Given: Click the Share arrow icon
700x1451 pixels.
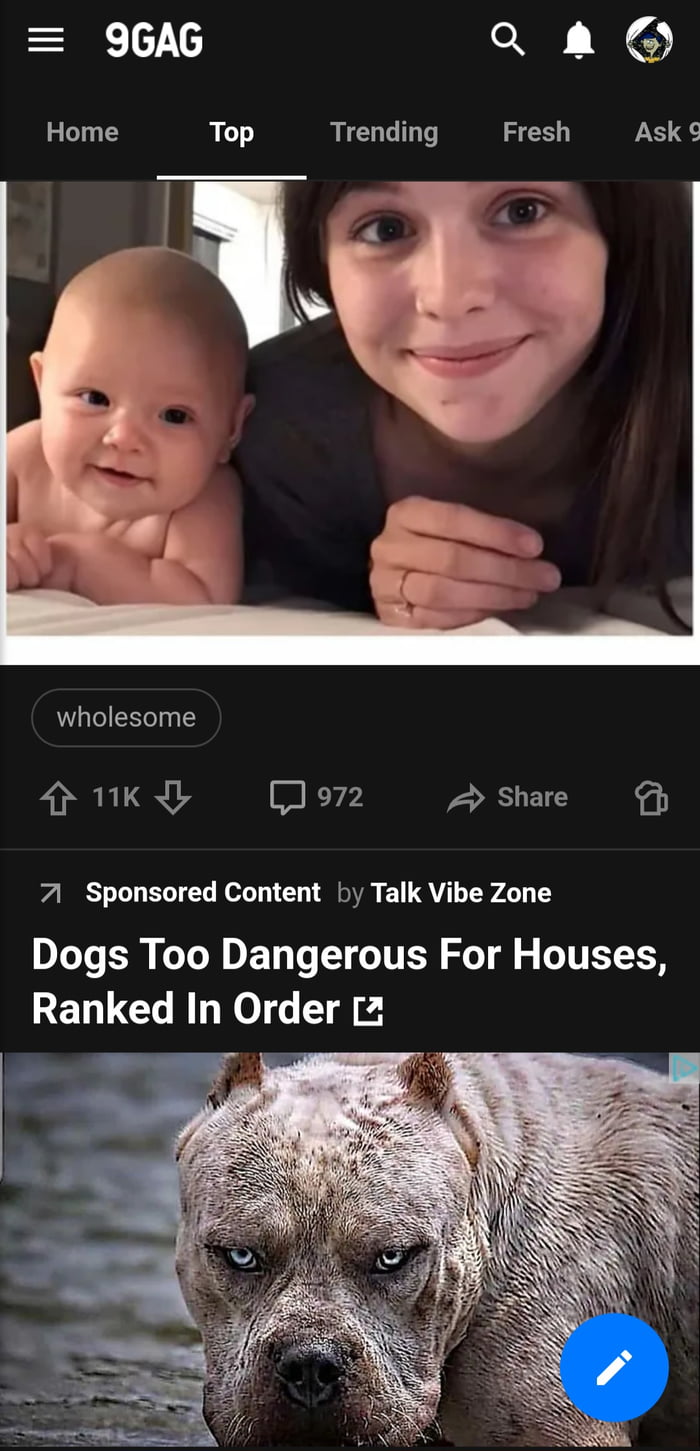Looking at the screenshot, I should click(x=465, y=798).
